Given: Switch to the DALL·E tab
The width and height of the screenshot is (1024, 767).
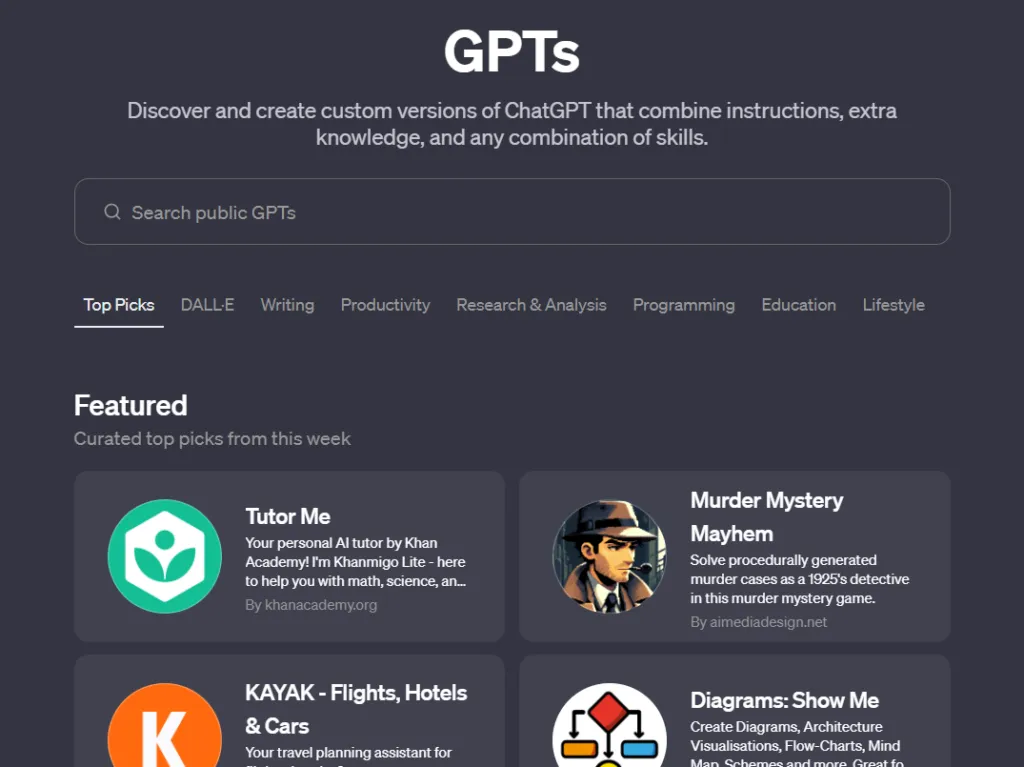Looking at the screenshot, I should [207, 305].
